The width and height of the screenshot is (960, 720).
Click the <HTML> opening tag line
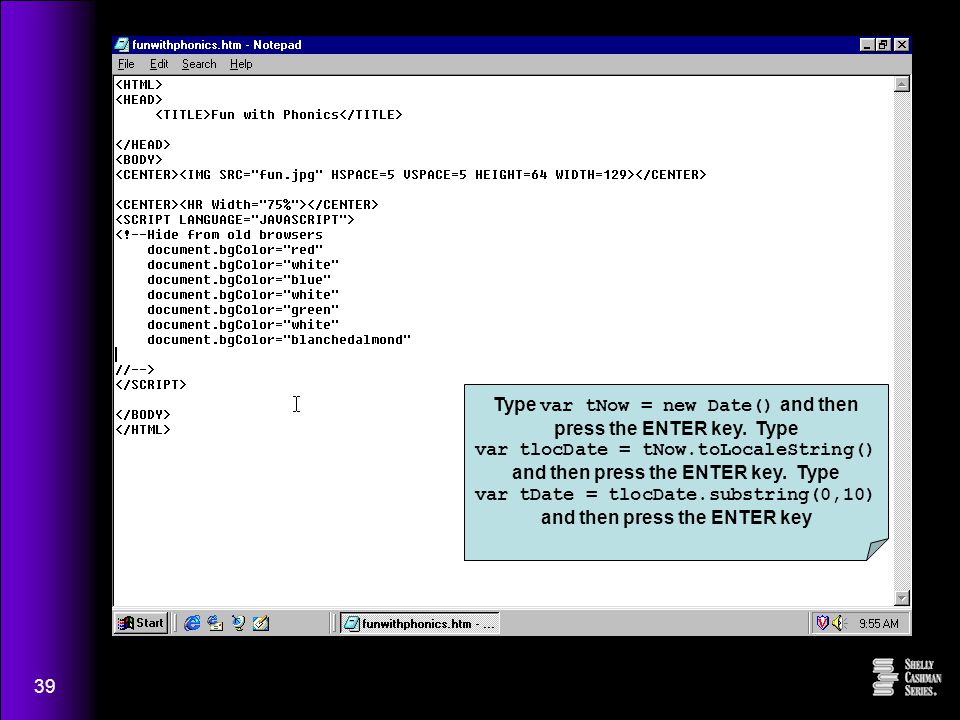point(139,84)
